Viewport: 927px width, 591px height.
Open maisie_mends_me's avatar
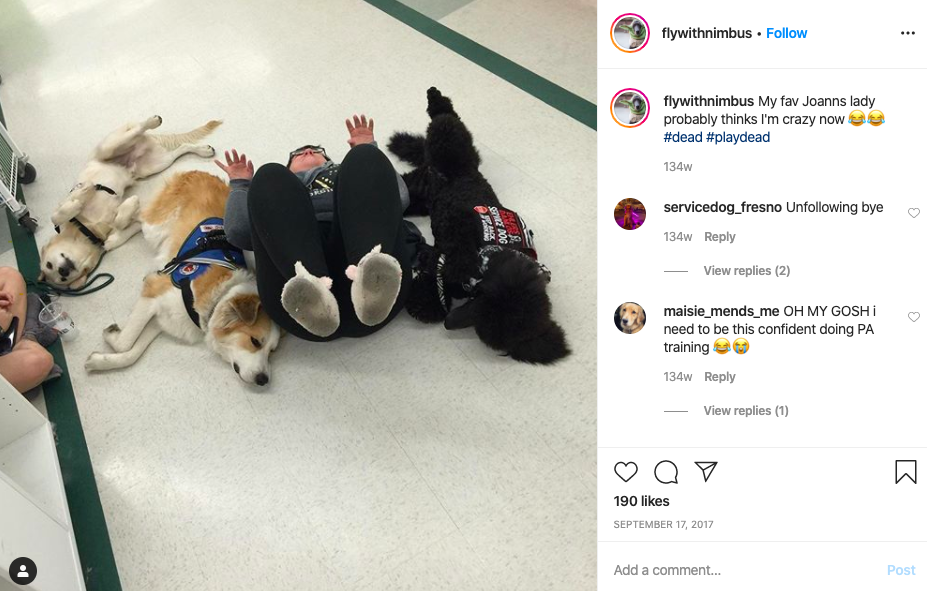click(x=630, y=317)
